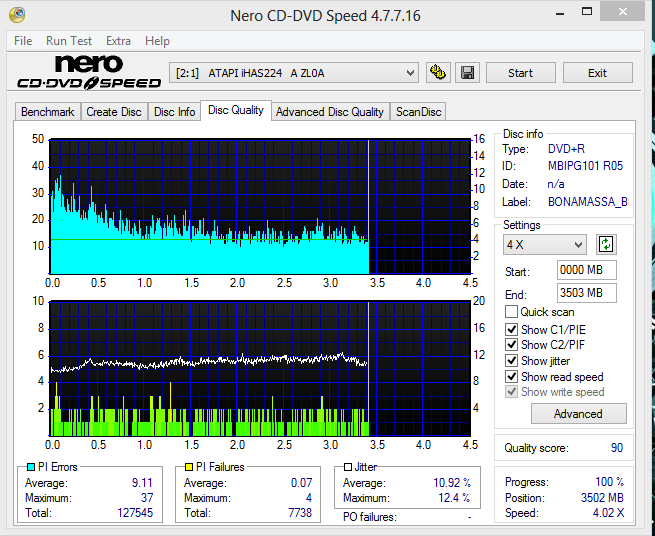Open the 4 X speed dropdown
This screenshot has height=536, width=655.
[544, 244]
